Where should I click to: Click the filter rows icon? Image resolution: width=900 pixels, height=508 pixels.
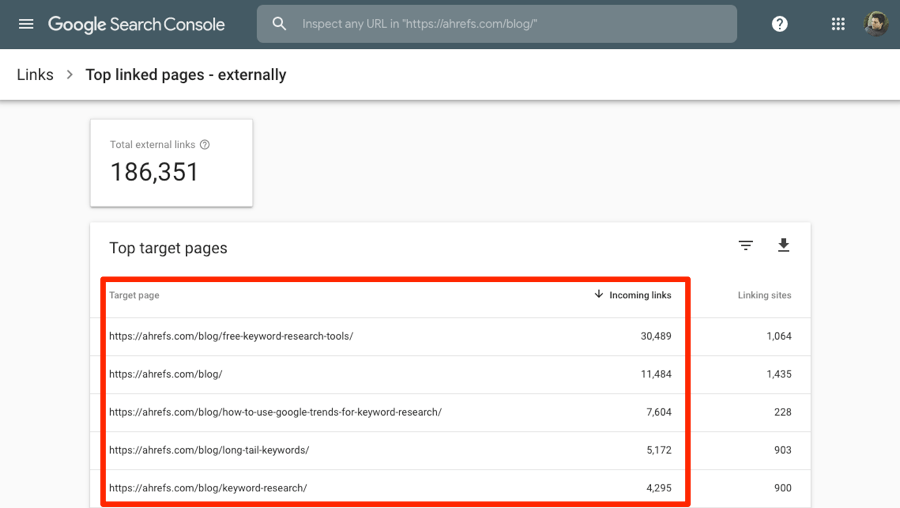pos(746,246)
